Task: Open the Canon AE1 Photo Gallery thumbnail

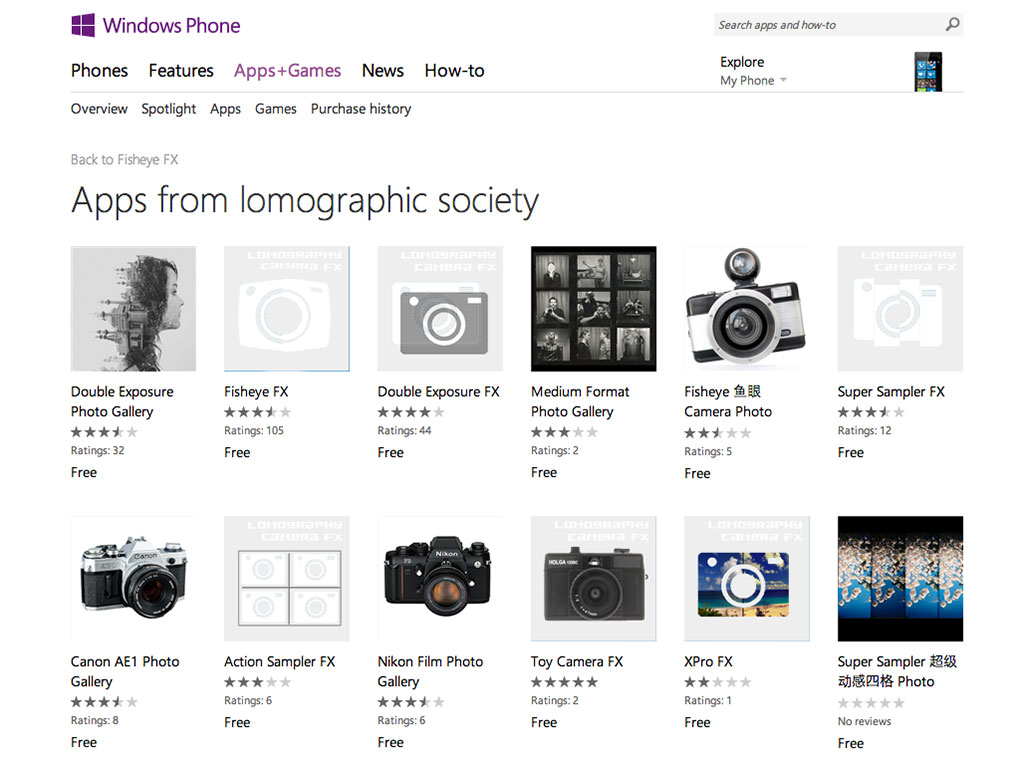Action: (x=133, y=579)
